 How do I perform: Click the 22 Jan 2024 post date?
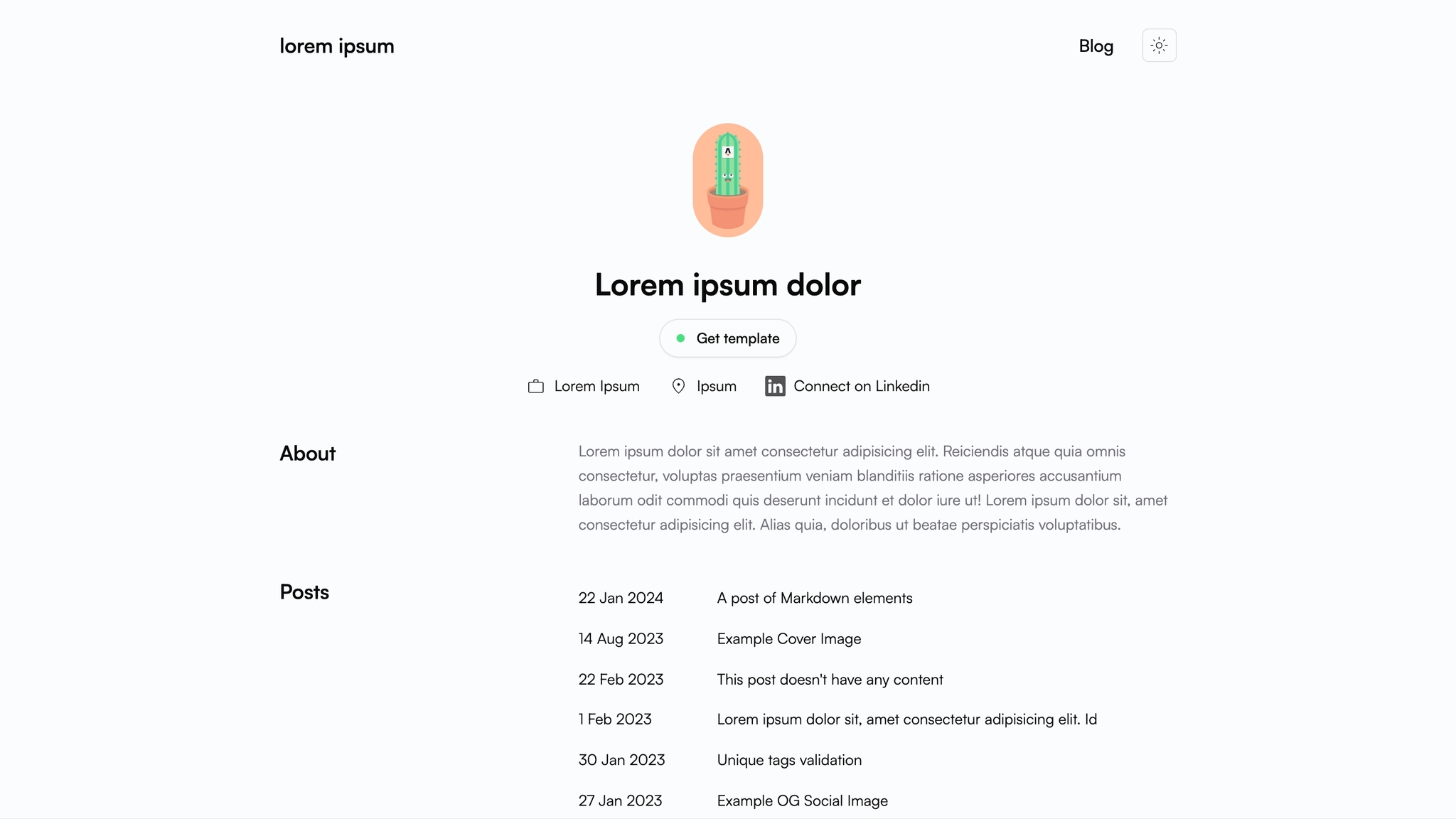pyautogui.click(x=621, y=598)
